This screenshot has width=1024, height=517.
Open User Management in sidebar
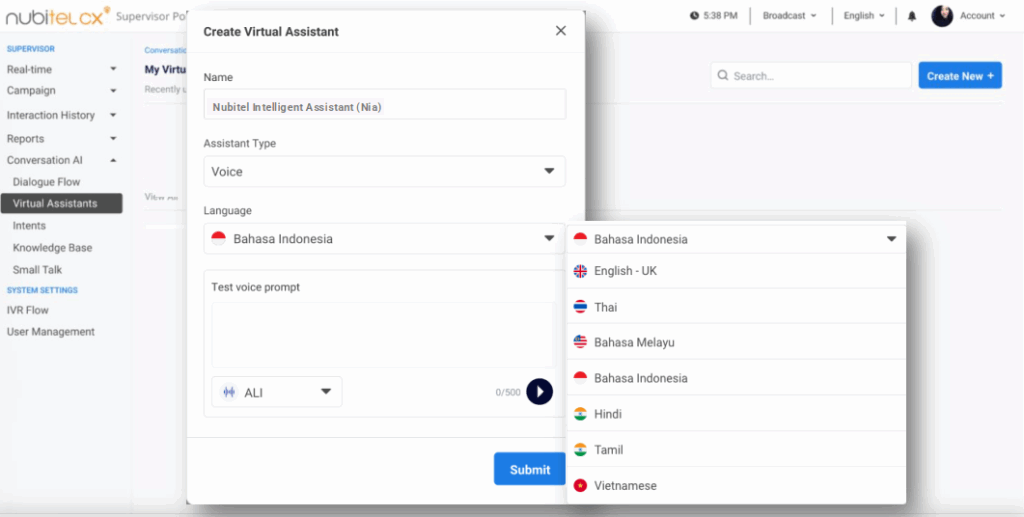point(50,332)
